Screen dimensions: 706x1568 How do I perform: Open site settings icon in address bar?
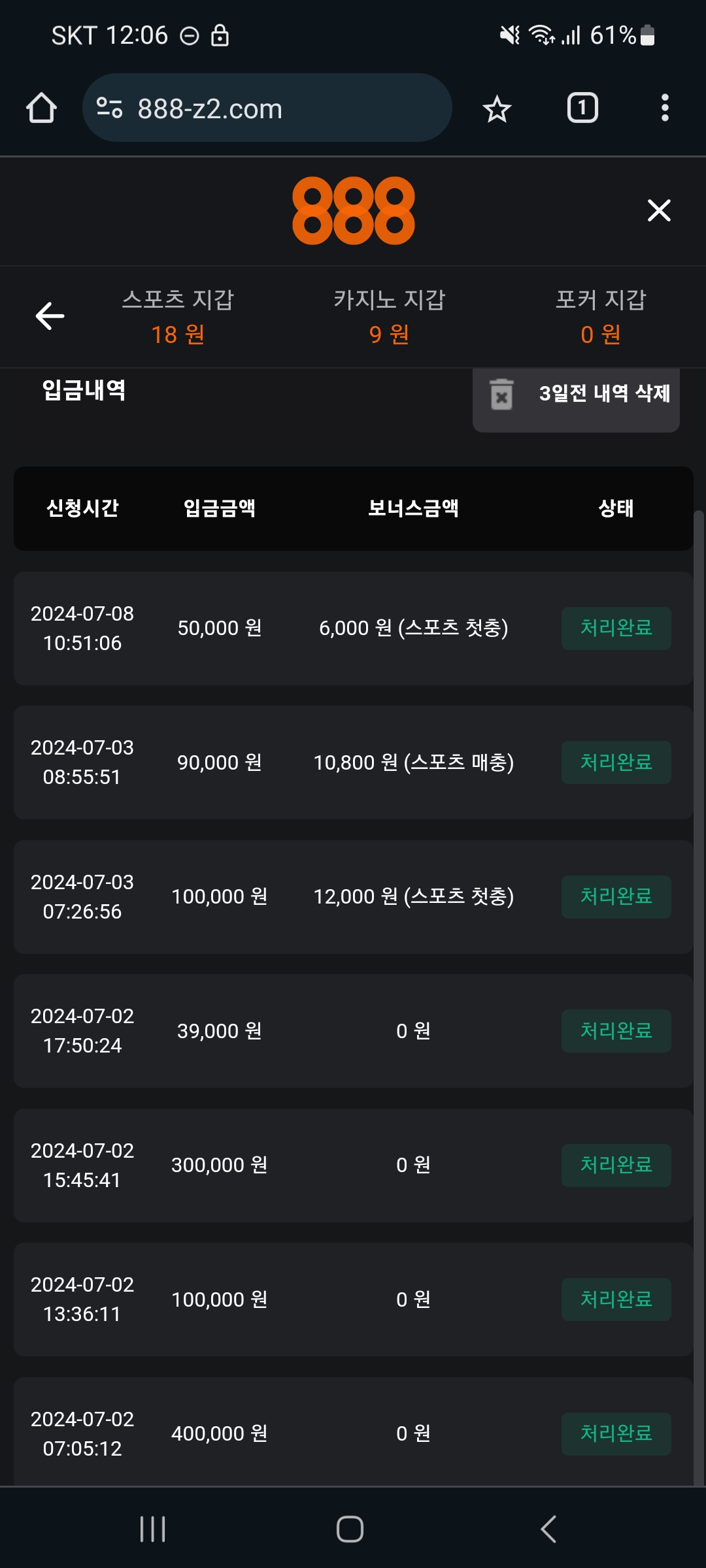[x=109, y=108]
